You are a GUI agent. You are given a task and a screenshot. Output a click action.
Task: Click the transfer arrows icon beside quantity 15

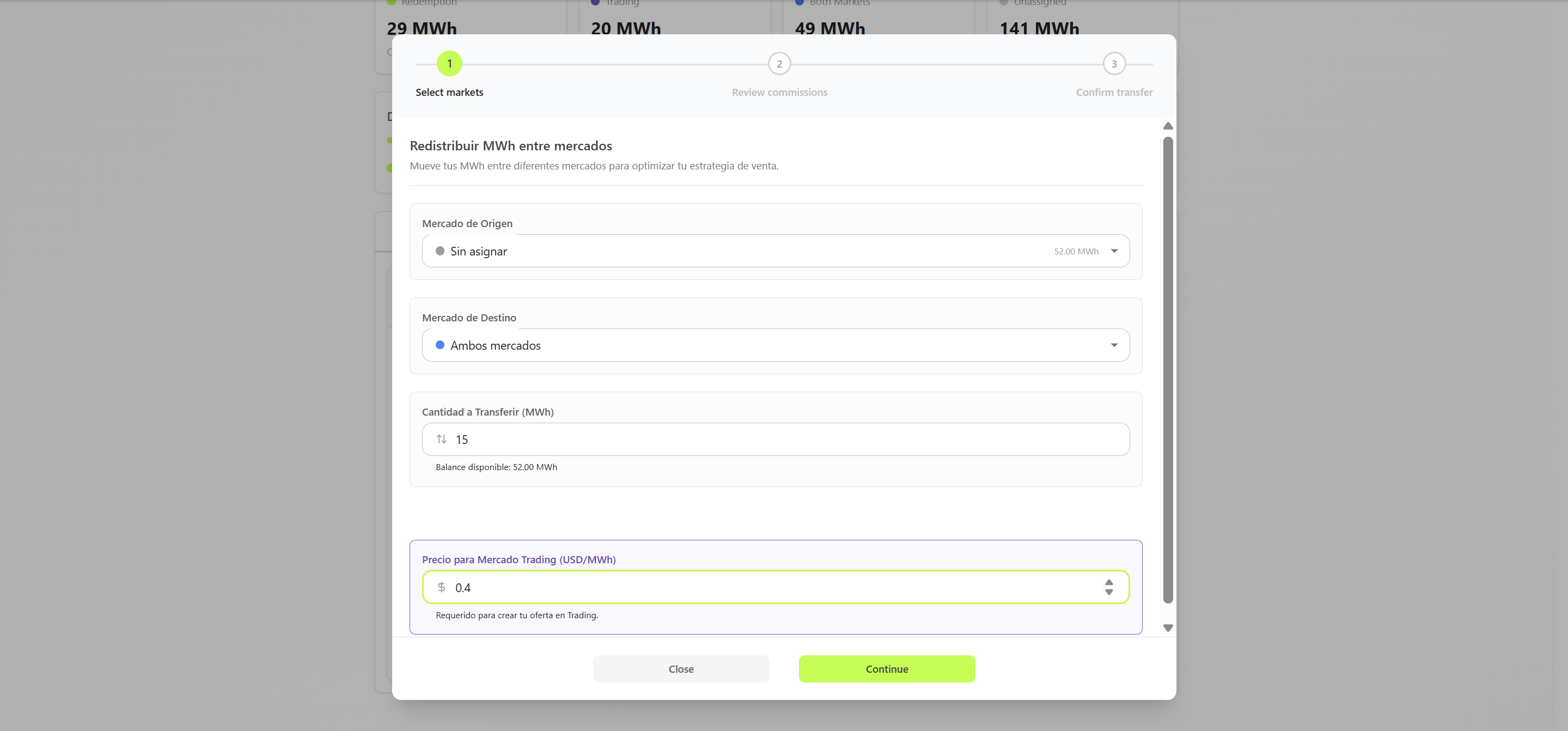[x=441, y=439]
